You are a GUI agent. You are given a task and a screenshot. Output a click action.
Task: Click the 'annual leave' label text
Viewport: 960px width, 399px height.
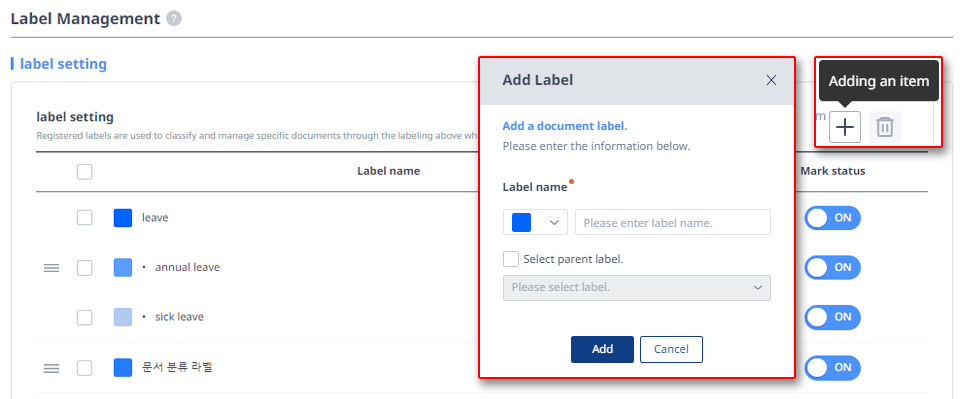(187, 267)
